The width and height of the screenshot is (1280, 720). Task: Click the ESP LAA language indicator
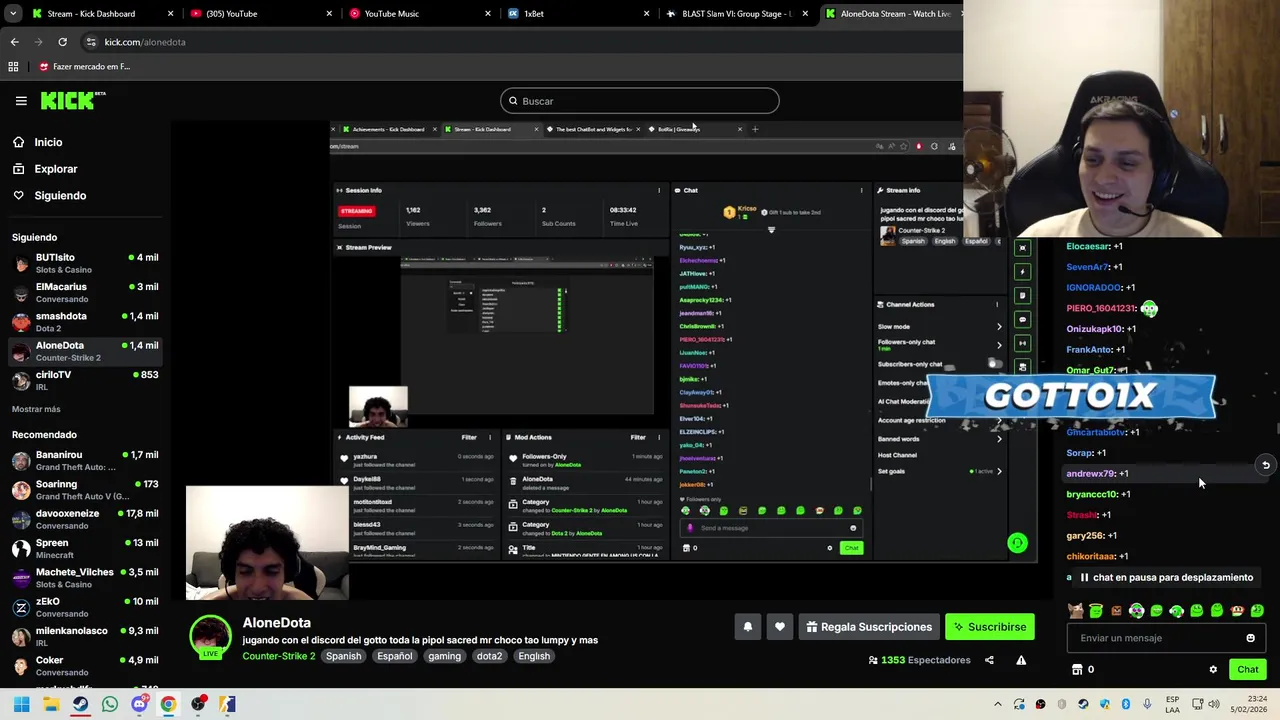pos(1173,704)
